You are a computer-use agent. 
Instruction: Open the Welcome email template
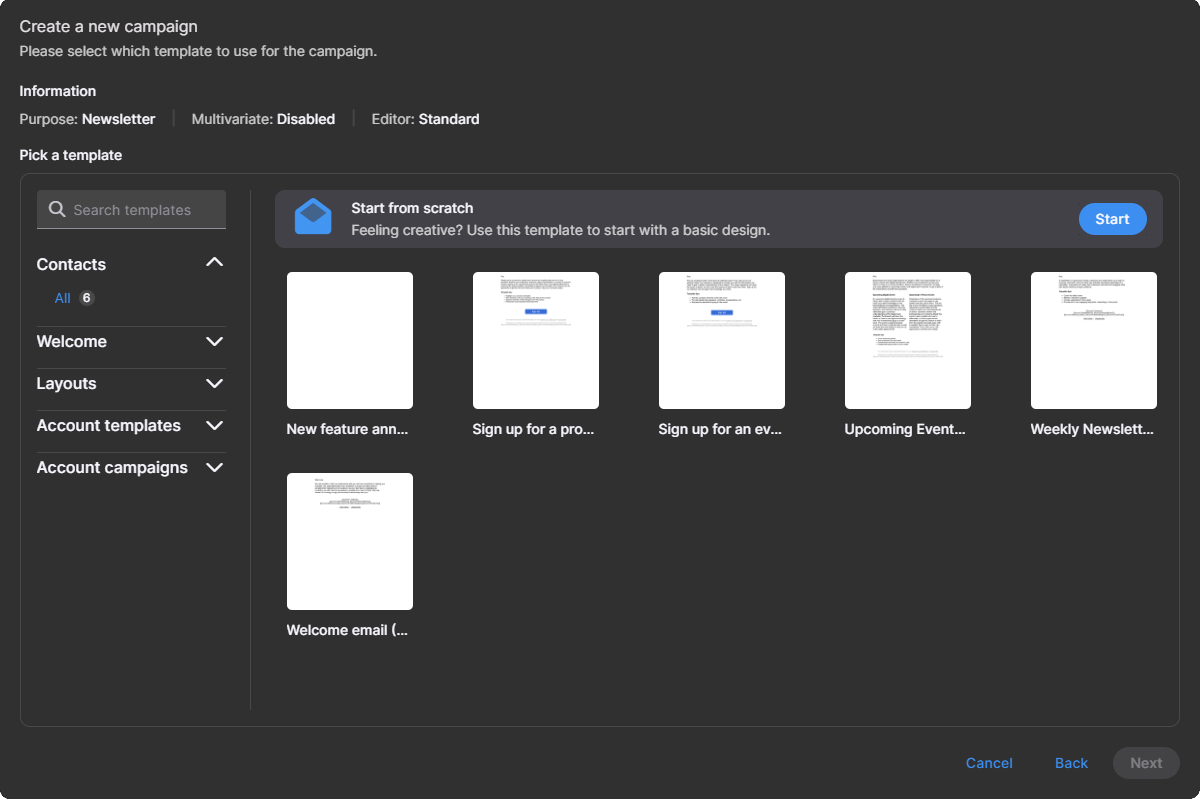[349, 541]
